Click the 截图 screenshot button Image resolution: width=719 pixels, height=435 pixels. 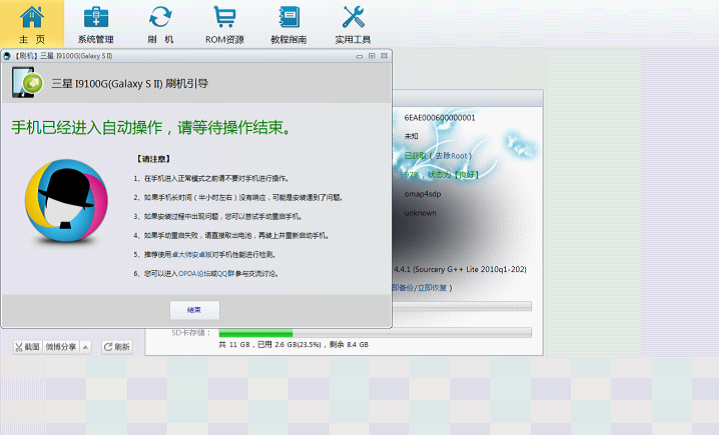[28, 347]
